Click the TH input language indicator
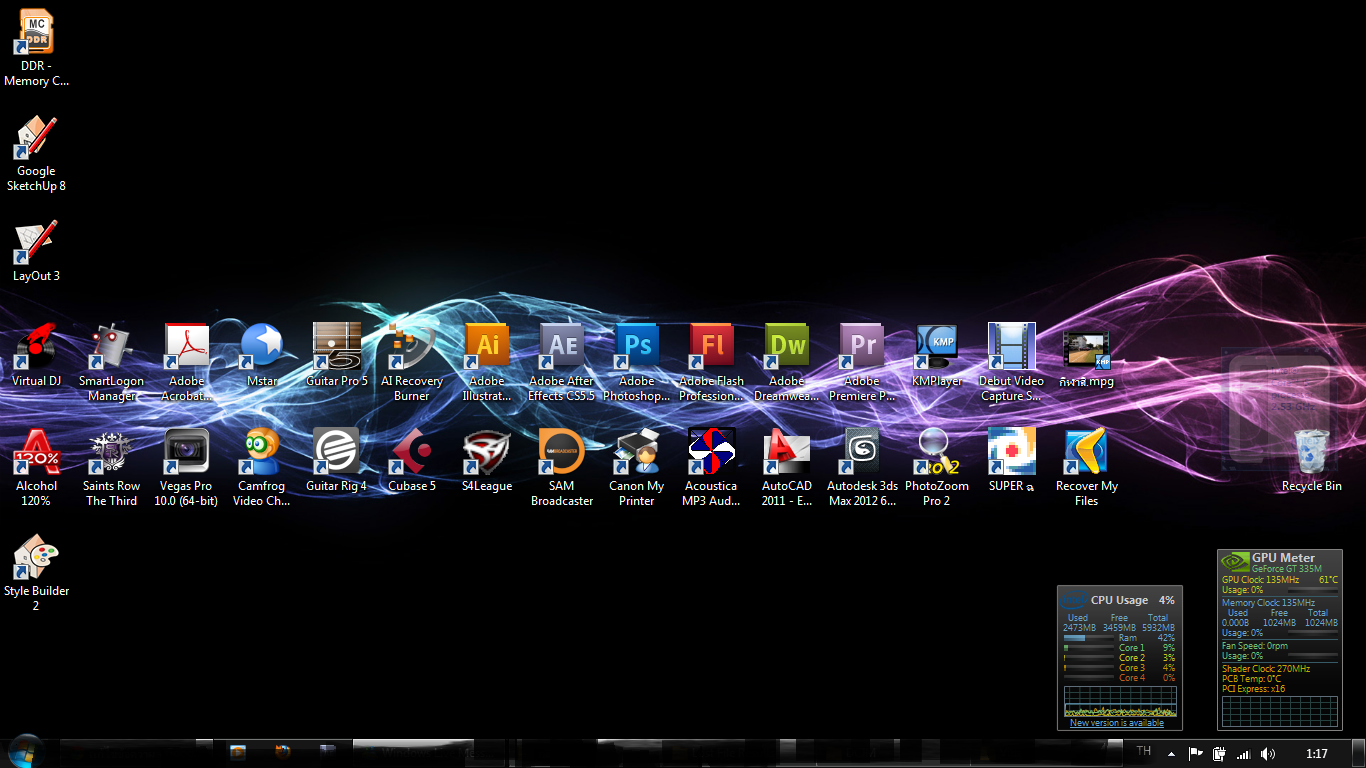Image resolution: width=1366 pixels, height=768 pixels. [1144, 751]
